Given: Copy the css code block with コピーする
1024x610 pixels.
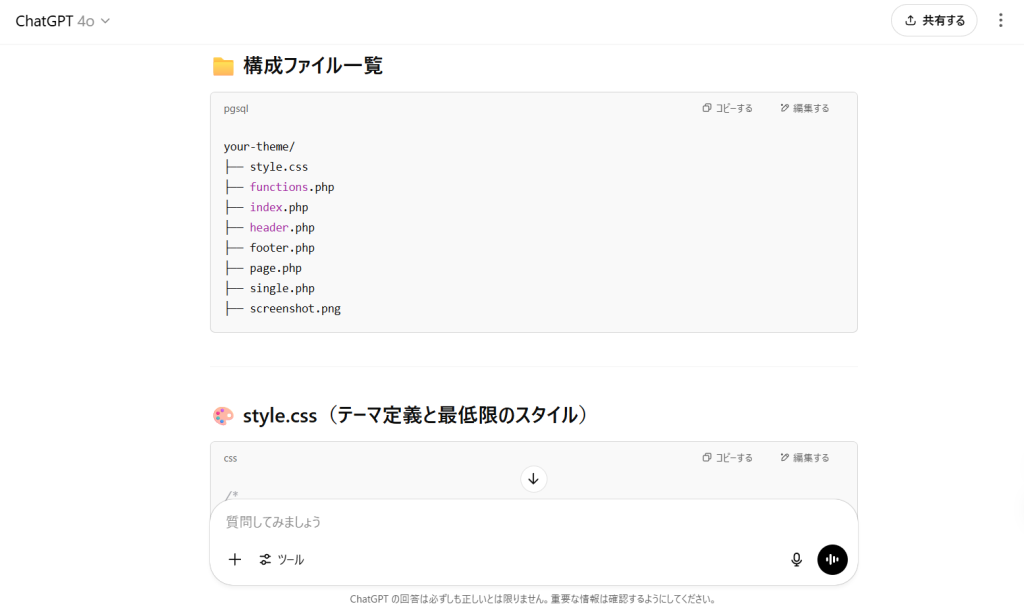Looking at the screenshot, I should pyautogui.click(x=728, y=458).
